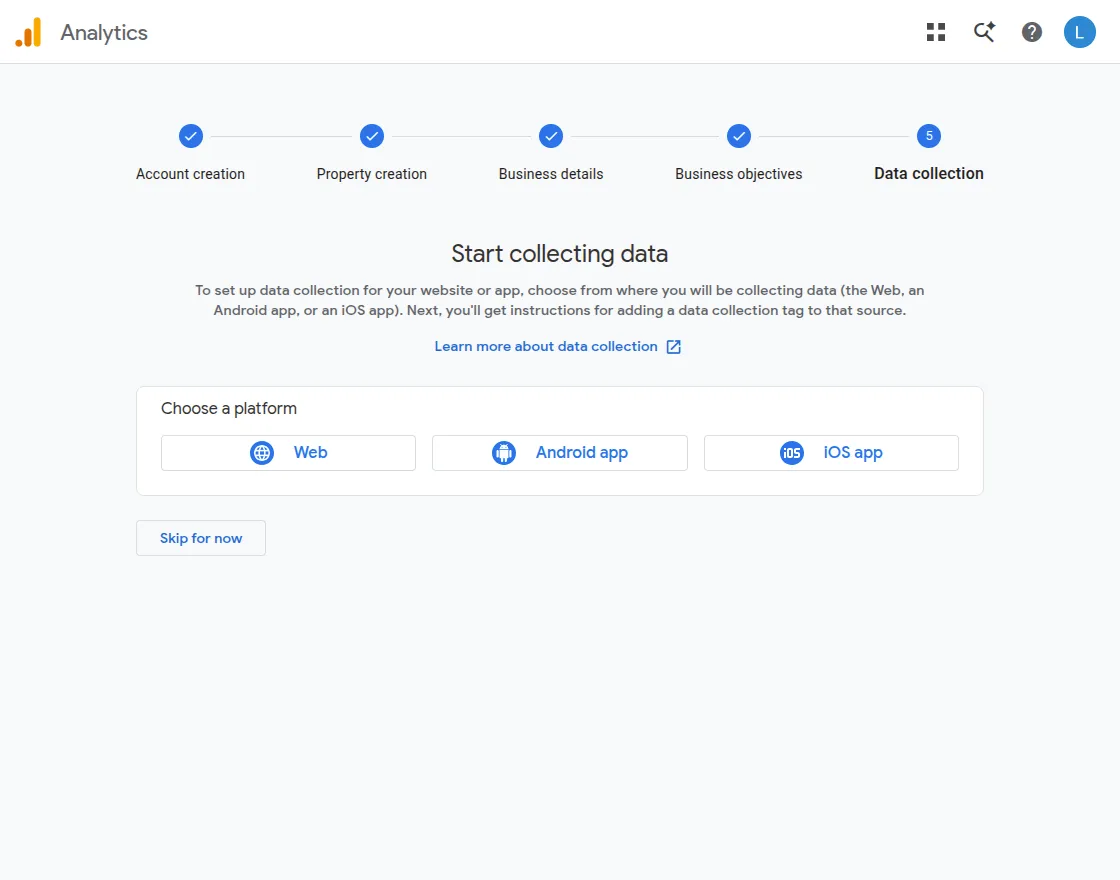Open the account avatar labeled L
1120x880 pixels.
pos(1079,32)
